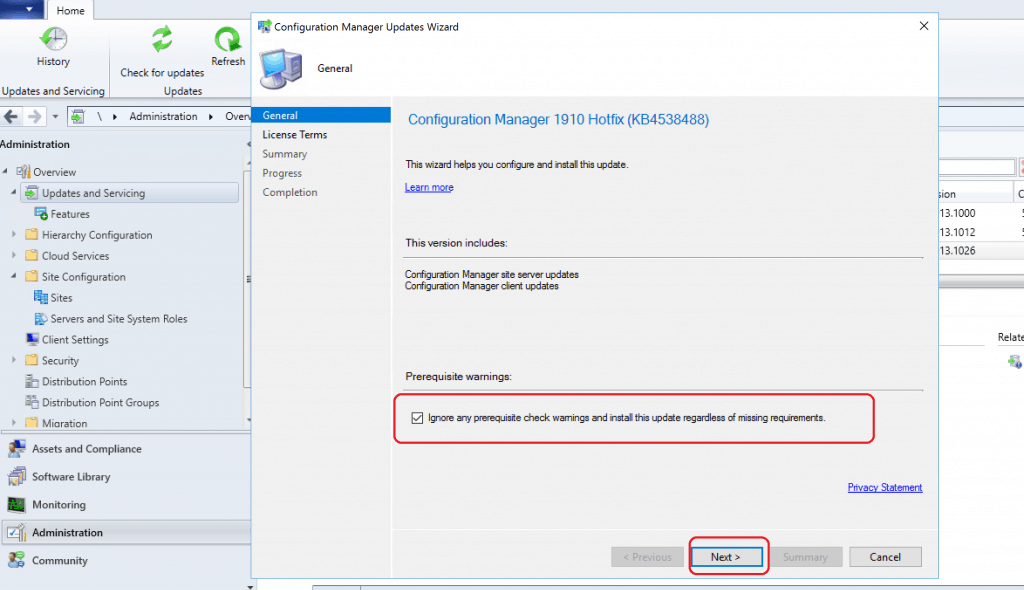
Task: Open the Learn more link
Action: (x=429, y=188)
